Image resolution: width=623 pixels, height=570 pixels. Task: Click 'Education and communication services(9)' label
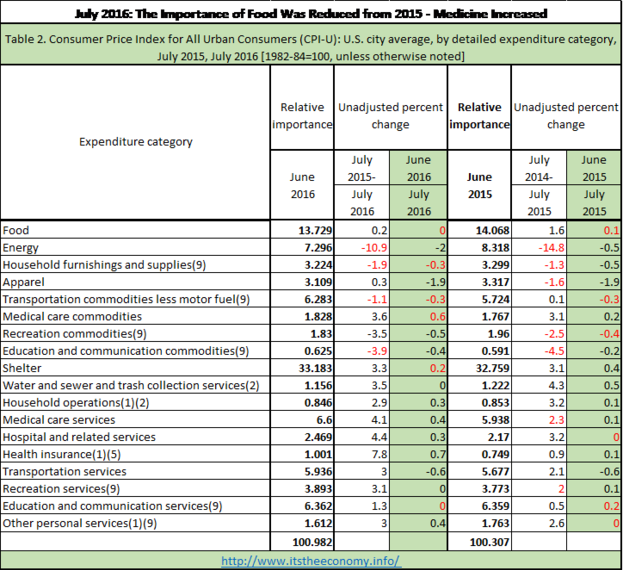click(112, 506)
